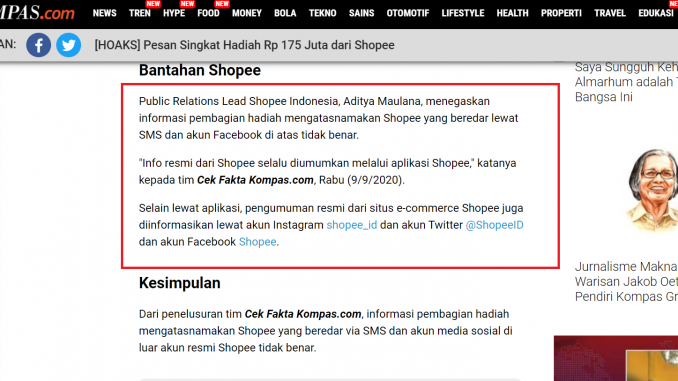Open the OTOMOTIF menu item
The height and width of the screenshot is (381, 678).
pyautogui.click(x=408, y=13)
